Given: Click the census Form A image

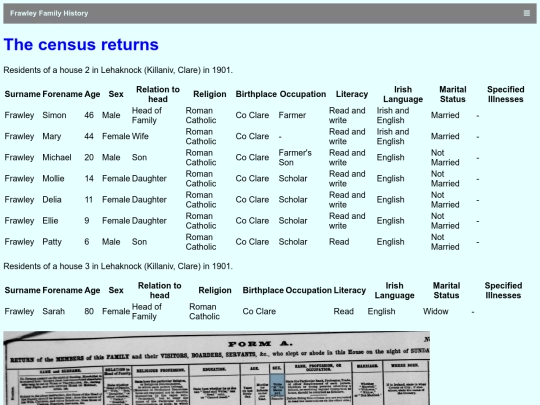Looking at the screenshot, I should click(217, 368).
